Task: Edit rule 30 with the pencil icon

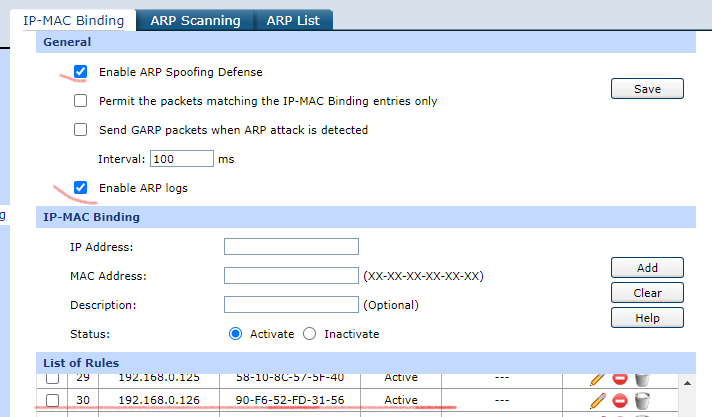Action: pos(598,401)
